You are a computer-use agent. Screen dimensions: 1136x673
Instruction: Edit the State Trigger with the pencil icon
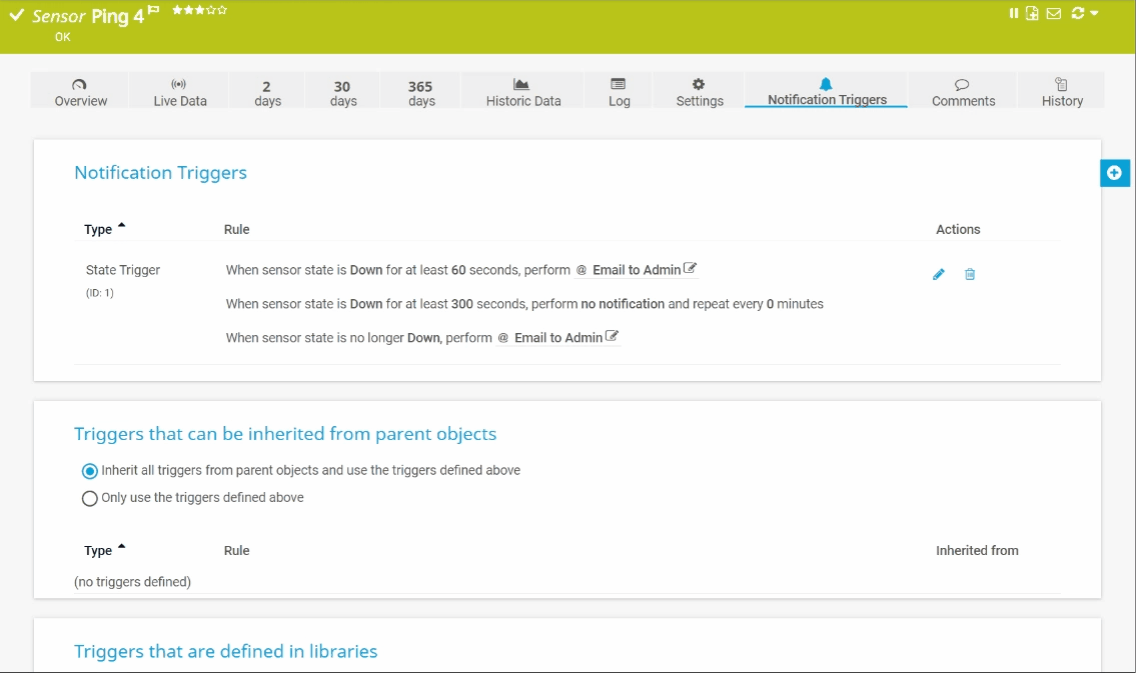click(938, 274)
